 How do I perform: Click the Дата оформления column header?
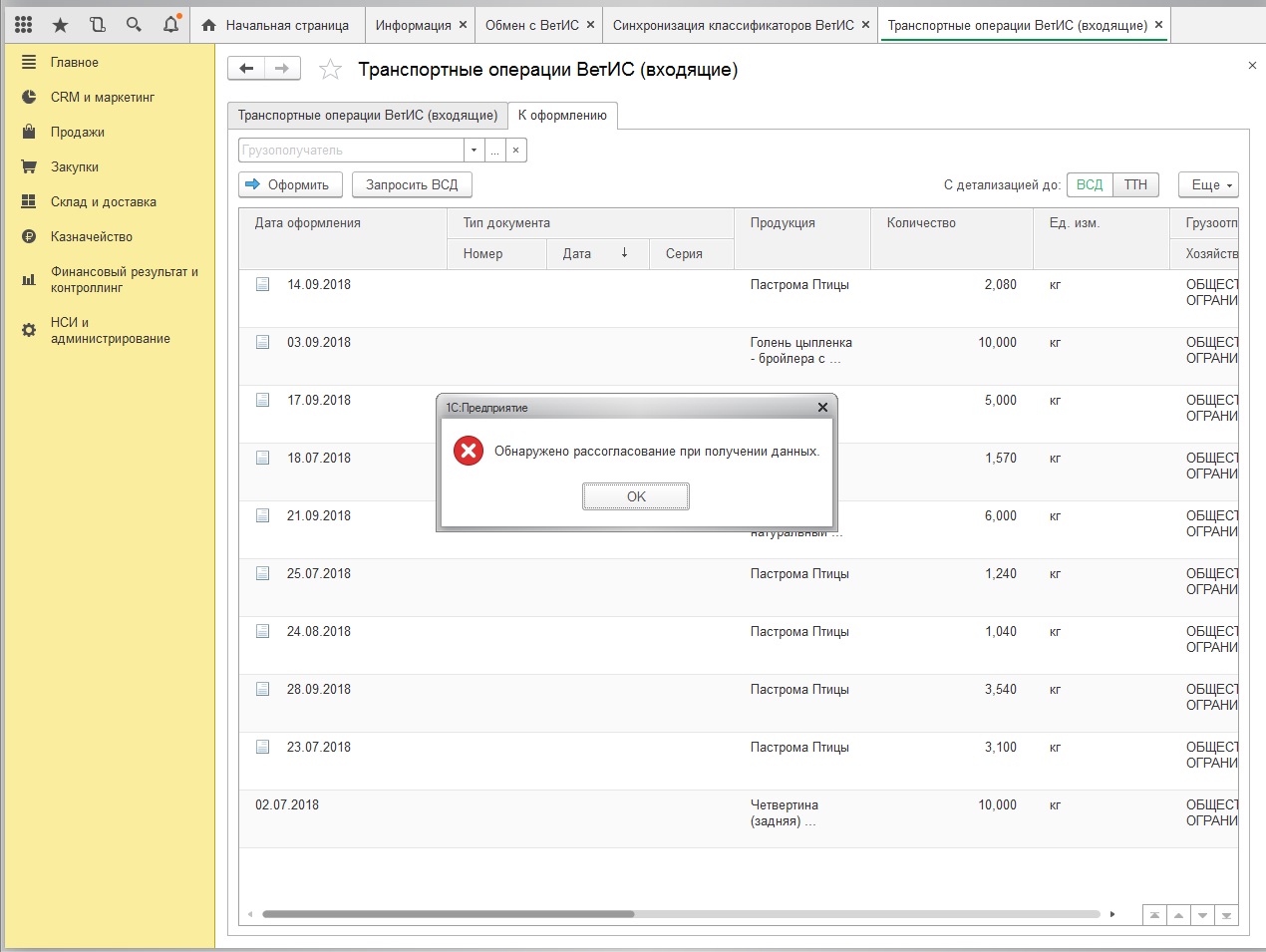[342, 238]
